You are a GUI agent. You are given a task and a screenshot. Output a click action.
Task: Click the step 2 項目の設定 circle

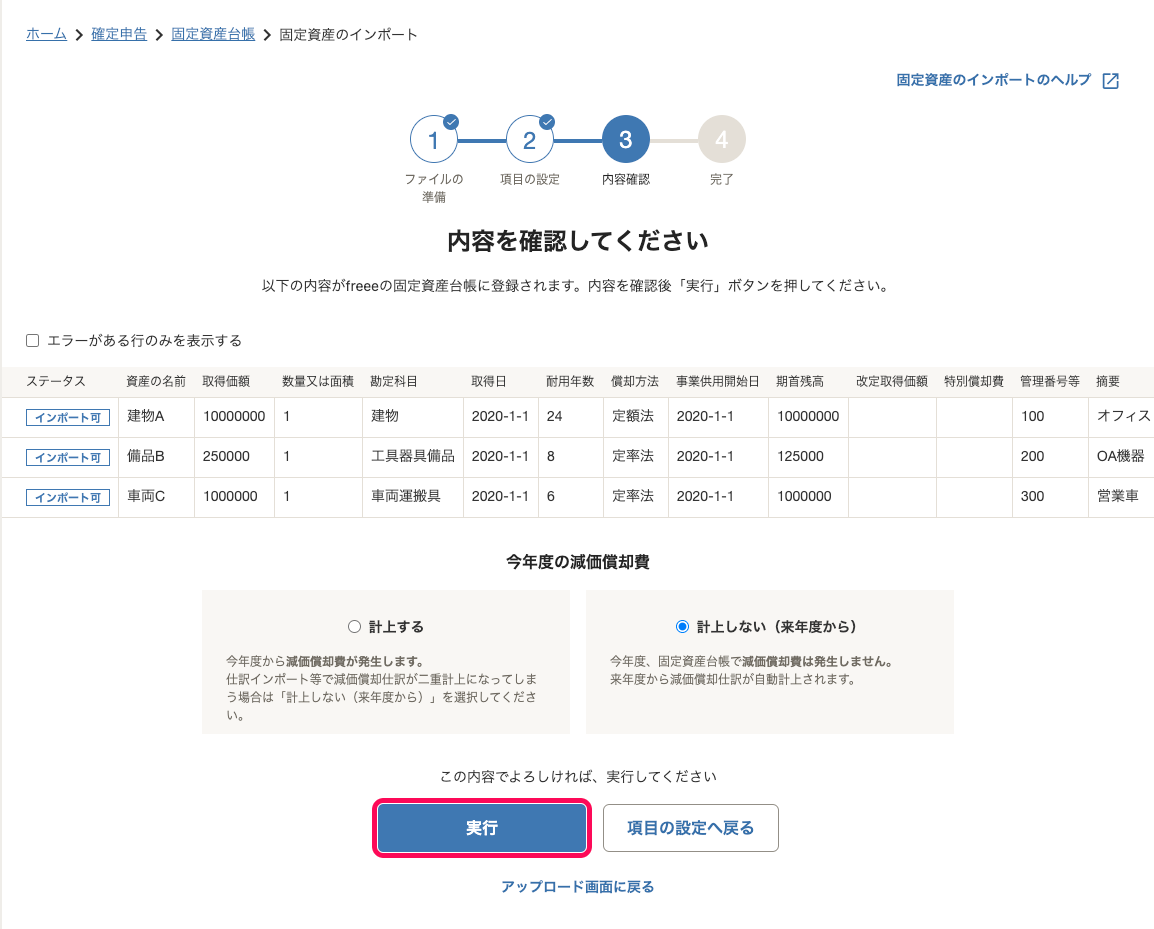tap(530, 139)
